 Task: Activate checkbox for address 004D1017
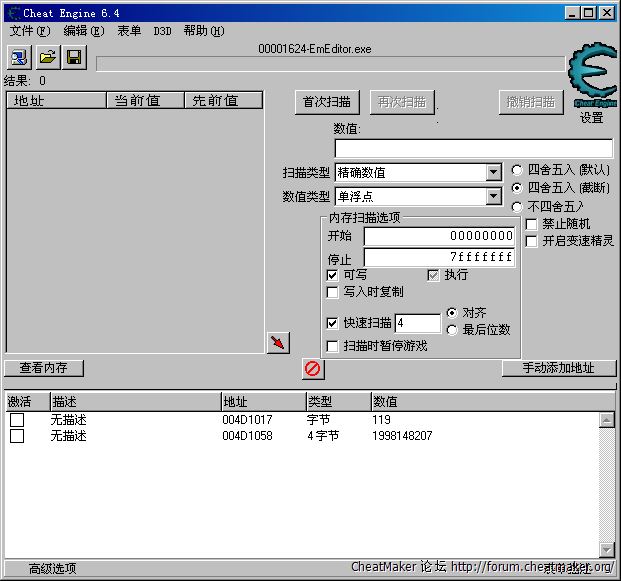point(17,420)
